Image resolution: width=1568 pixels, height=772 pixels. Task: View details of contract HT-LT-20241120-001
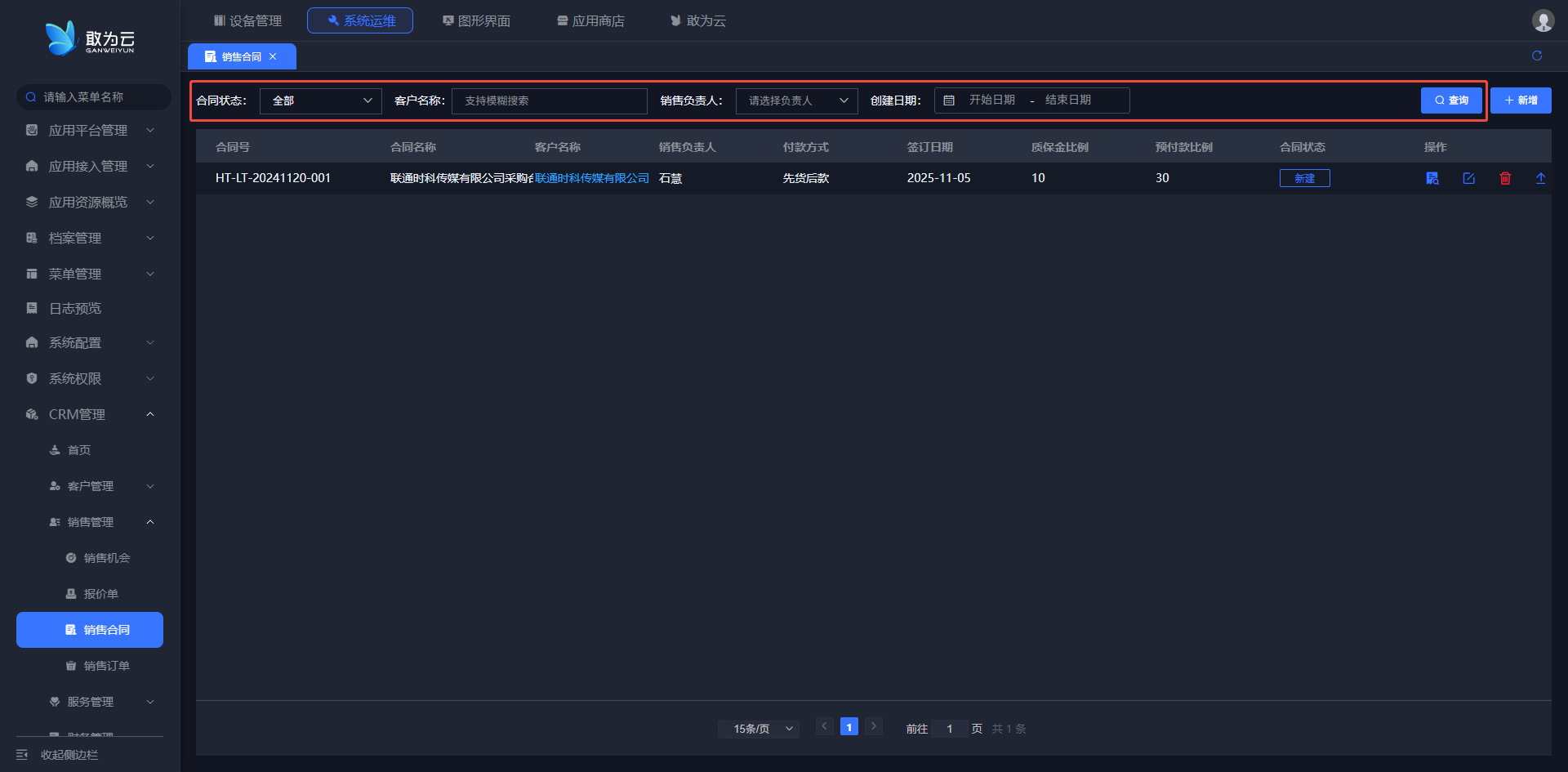(1432, 178)
